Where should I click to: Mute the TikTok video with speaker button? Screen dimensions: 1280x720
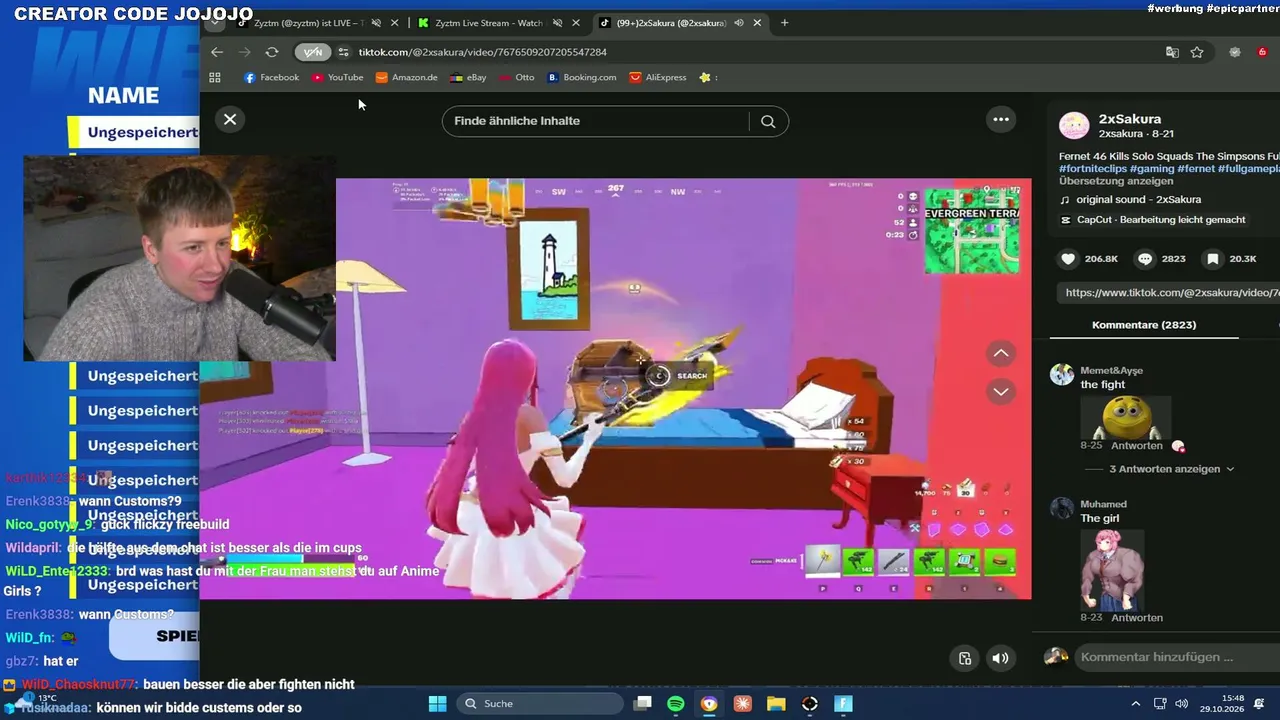tap(1000, 658)
